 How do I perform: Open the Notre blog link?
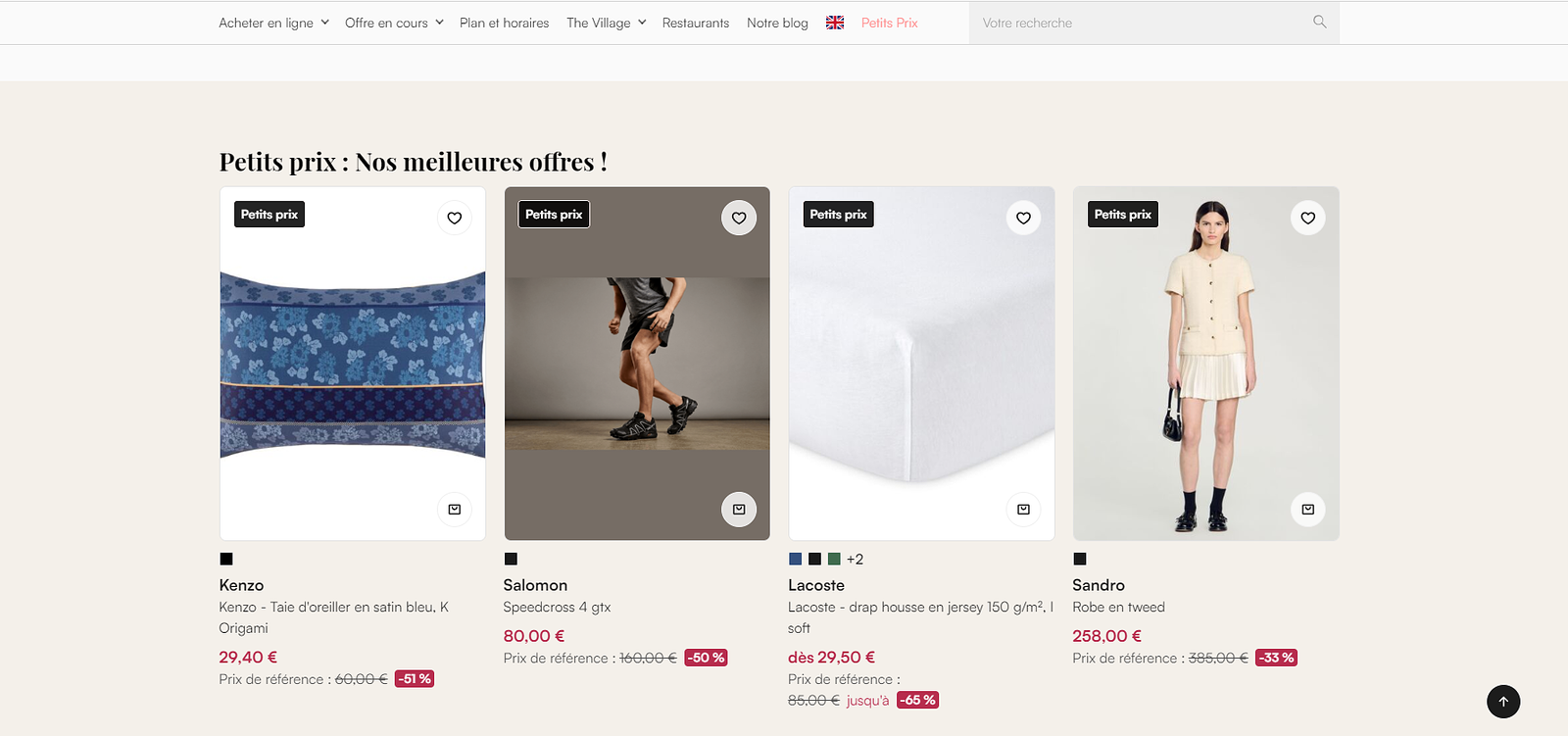click(x=777, y=23)
